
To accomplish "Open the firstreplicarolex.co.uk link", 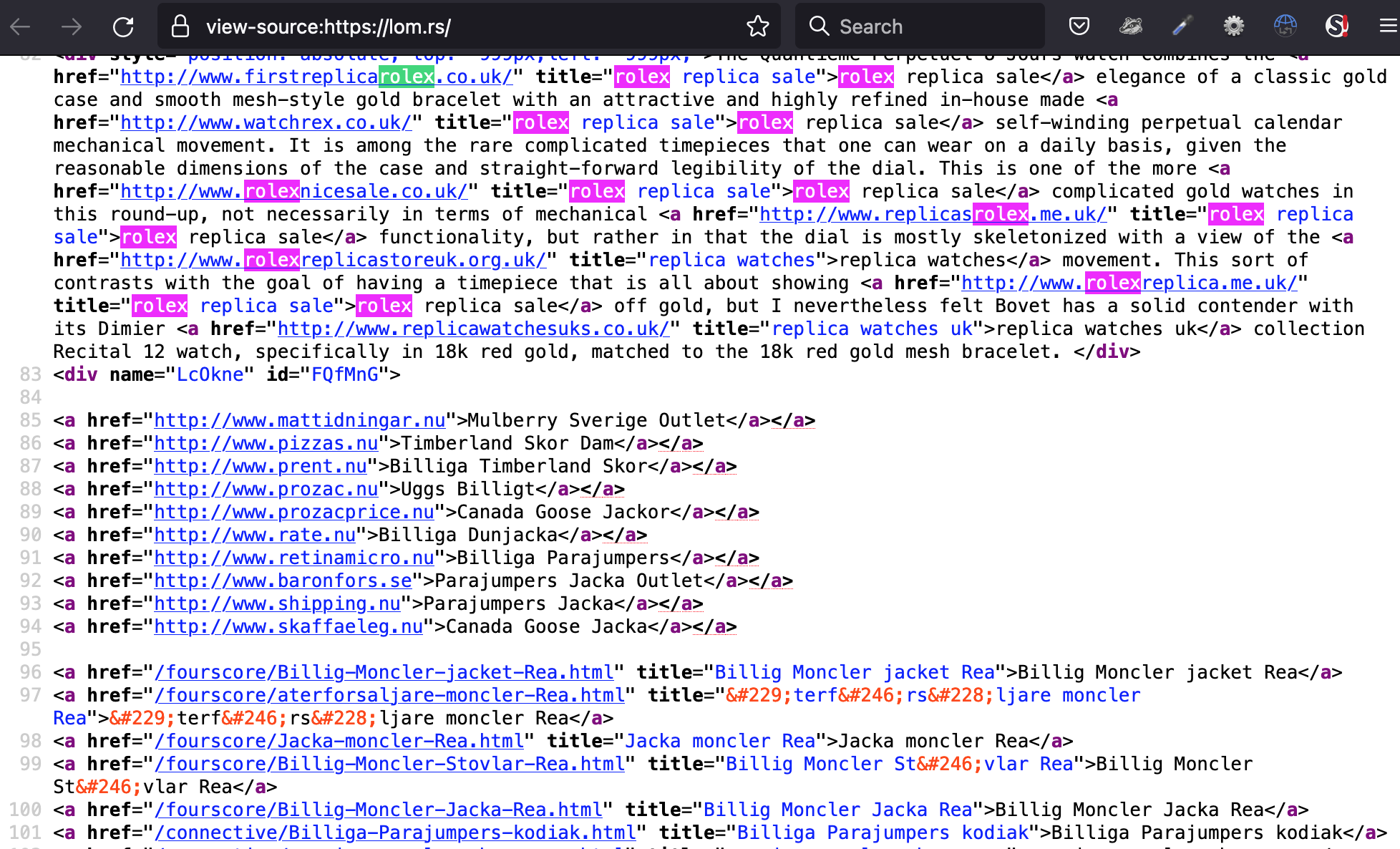I will tap(316, 77).
